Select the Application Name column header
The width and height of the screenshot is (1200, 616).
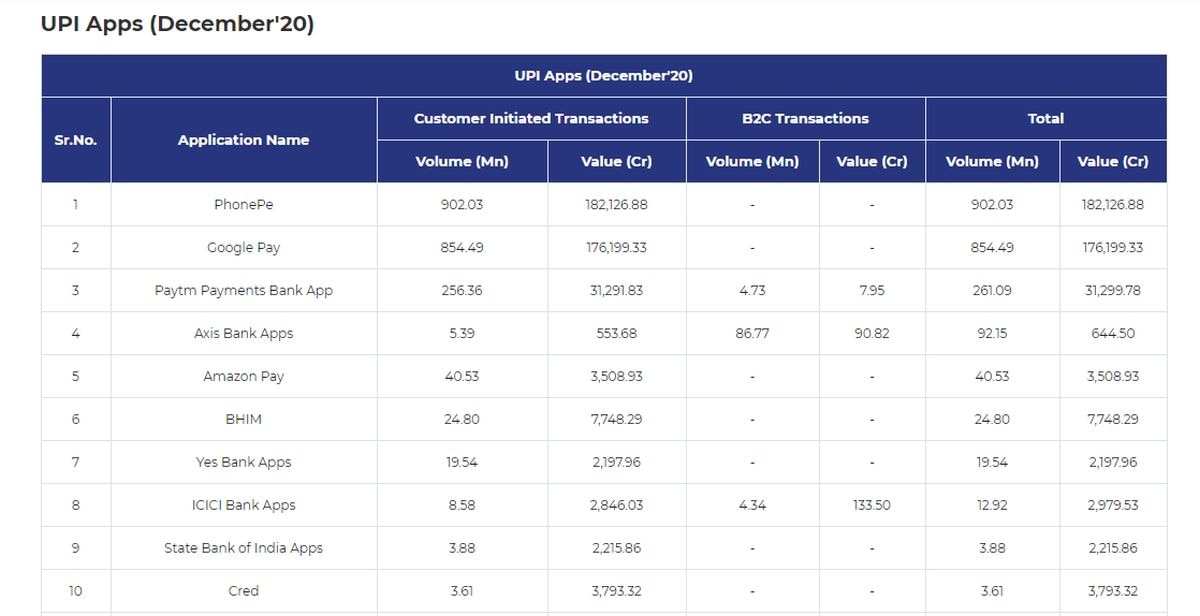coord(243,140)
